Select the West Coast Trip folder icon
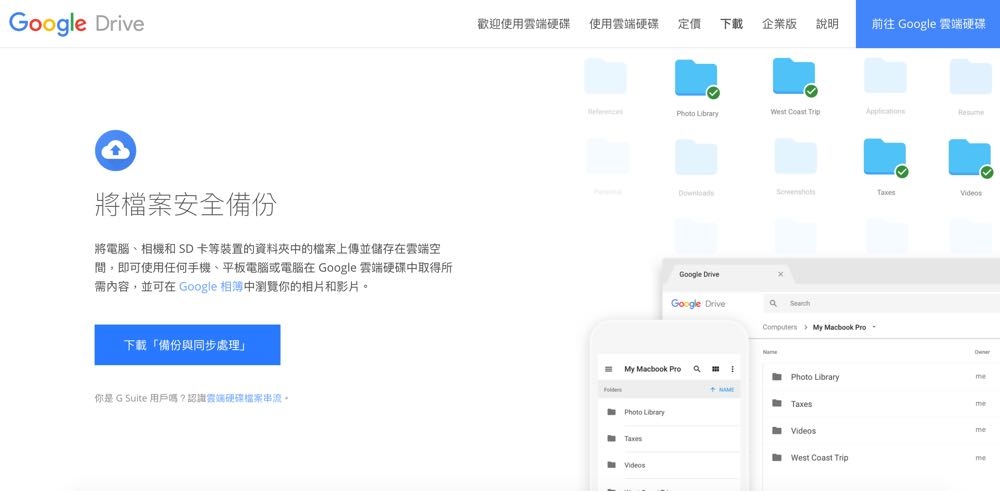The height and width of the screenshot is (491, 1000). (795, 77)
